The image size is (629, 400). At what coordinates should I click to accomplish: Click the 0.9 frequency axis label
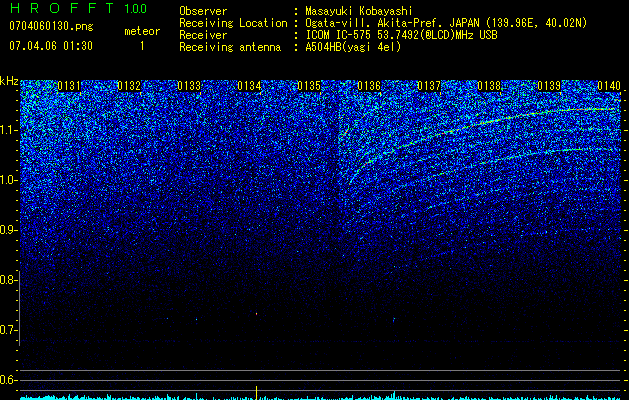pyautogui.click(x=9, y=230)
